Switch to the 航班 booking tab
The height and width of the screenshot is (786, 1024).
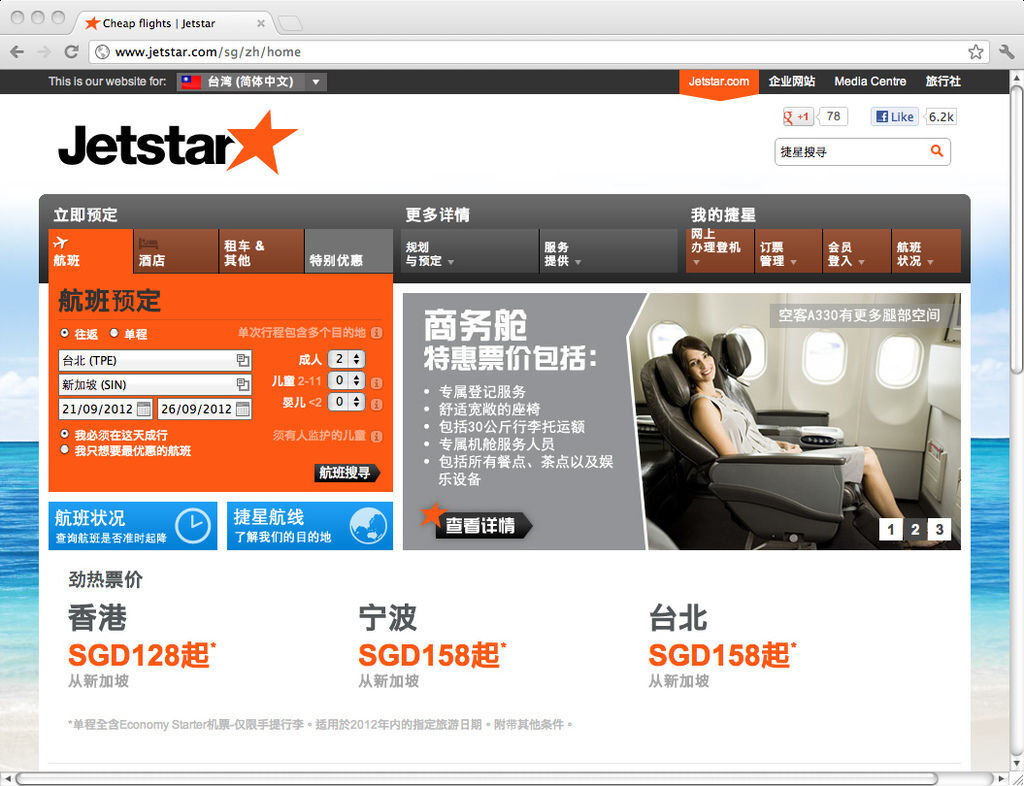(x=91, y=251)
